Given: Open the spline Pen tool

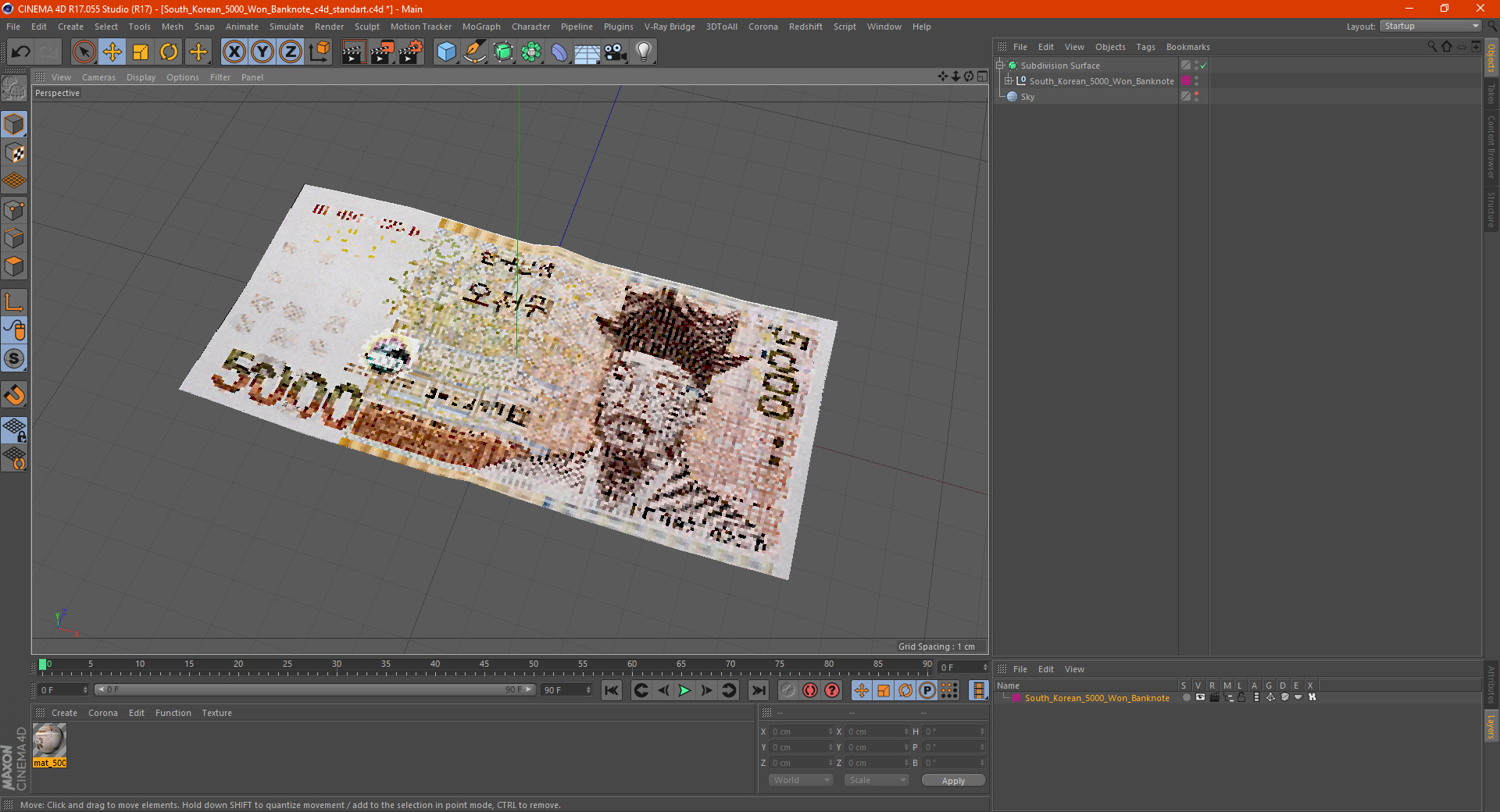Looking at the screenshot, I should [x=475, y=52].
